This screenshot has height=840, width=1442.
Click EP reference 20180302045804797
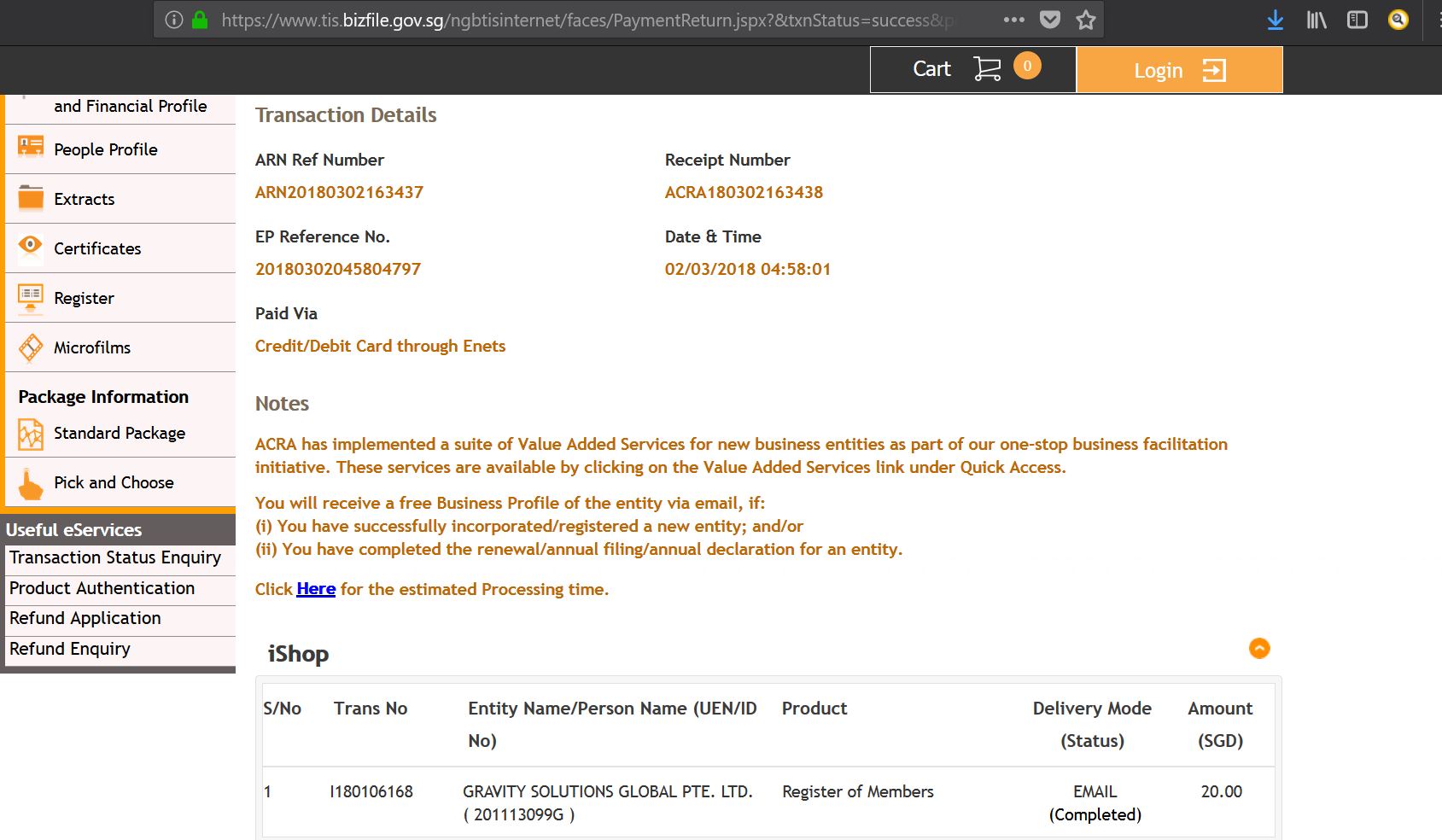coord(338,269)
